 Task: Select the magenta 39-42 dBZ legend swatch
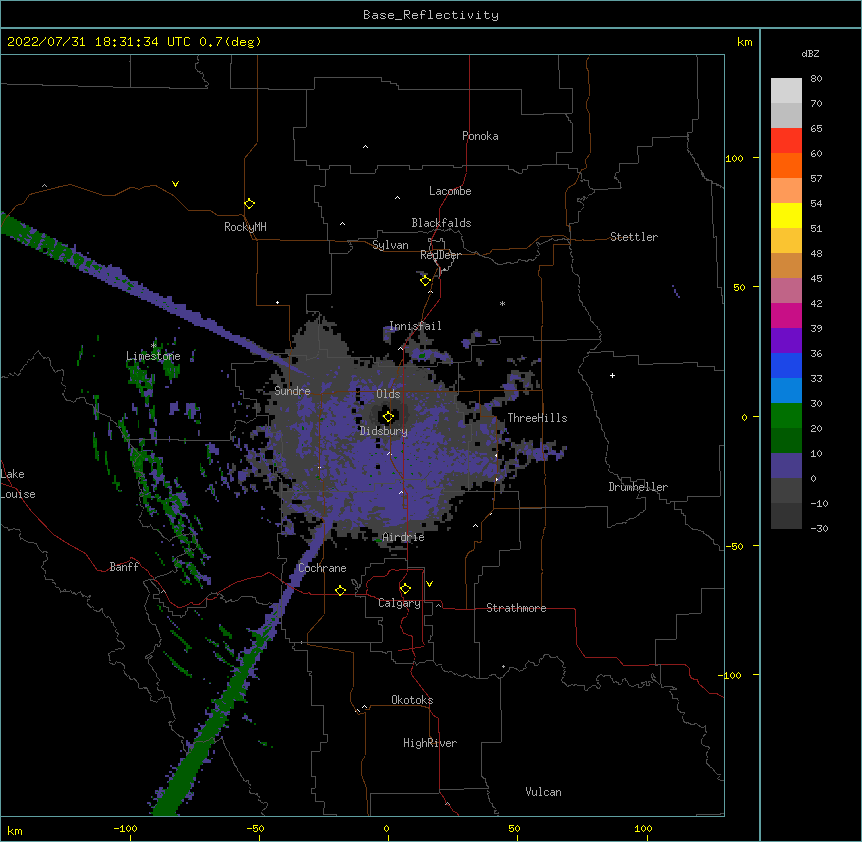[x=786, y=315]
